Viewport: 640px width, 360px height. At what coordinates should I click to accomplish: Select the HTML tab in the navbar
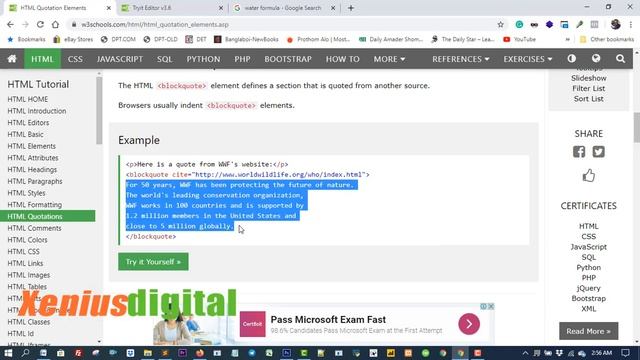[x=42, y=59]
